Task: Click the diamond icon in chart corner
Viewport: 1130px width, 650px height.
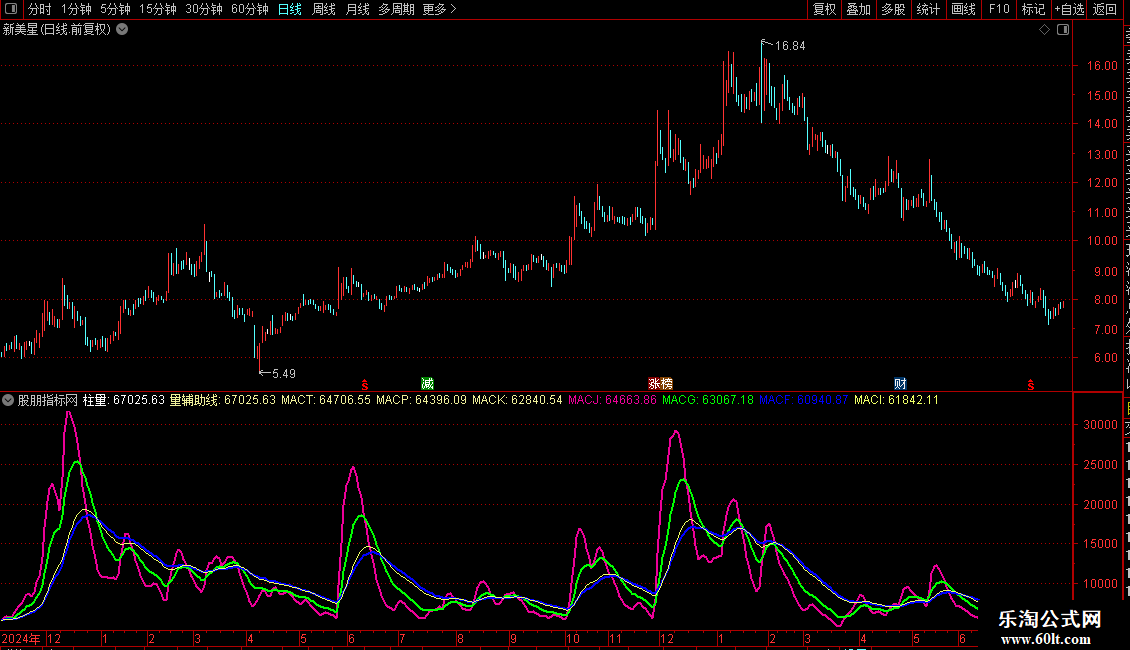Action: point(1044,30)
